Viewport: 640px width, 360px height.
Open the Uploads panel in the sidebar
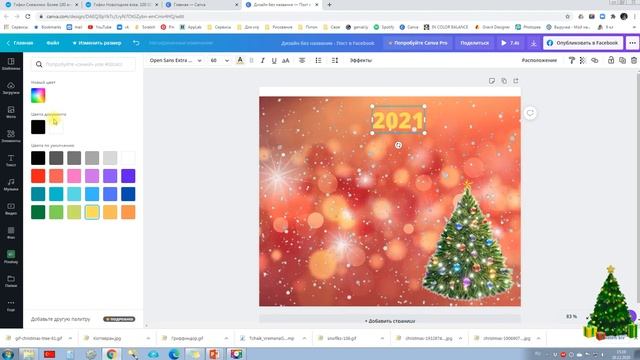11,88
